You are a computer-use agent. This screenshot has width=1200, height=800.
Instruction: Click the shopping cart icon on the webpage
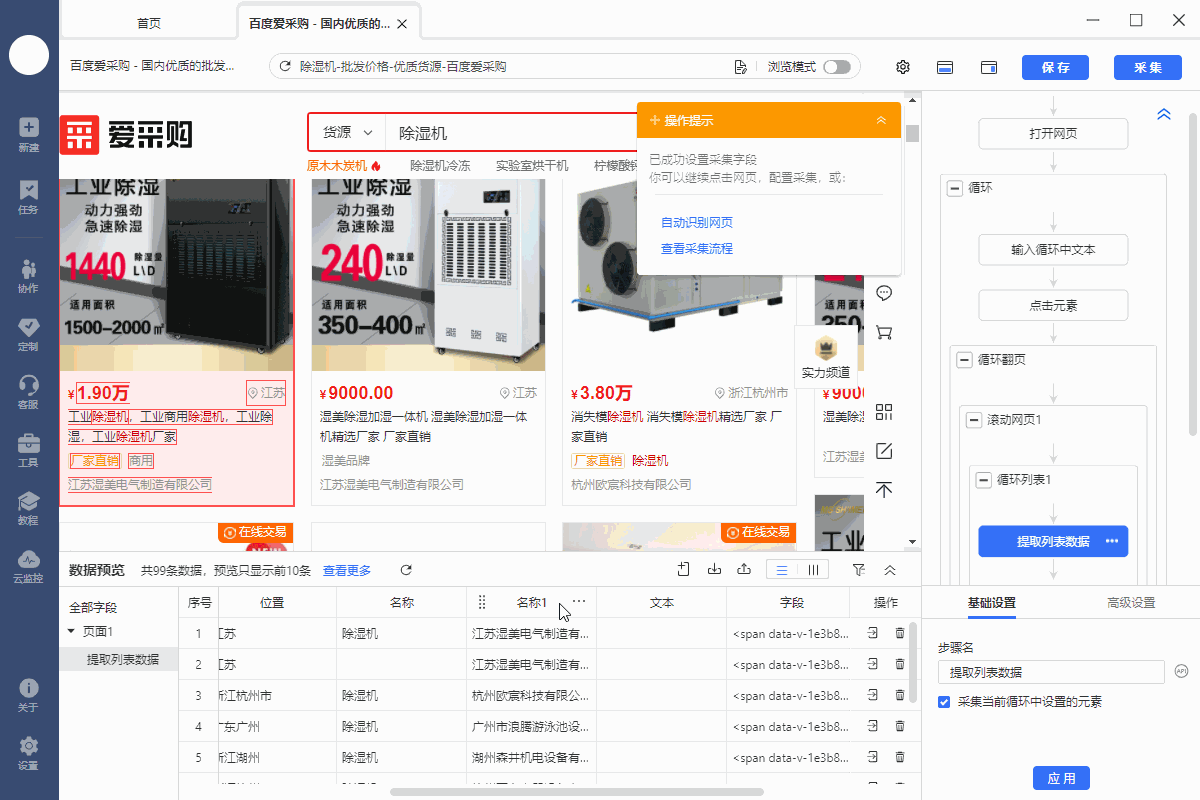pyautogui.click(x=884, y=332)
